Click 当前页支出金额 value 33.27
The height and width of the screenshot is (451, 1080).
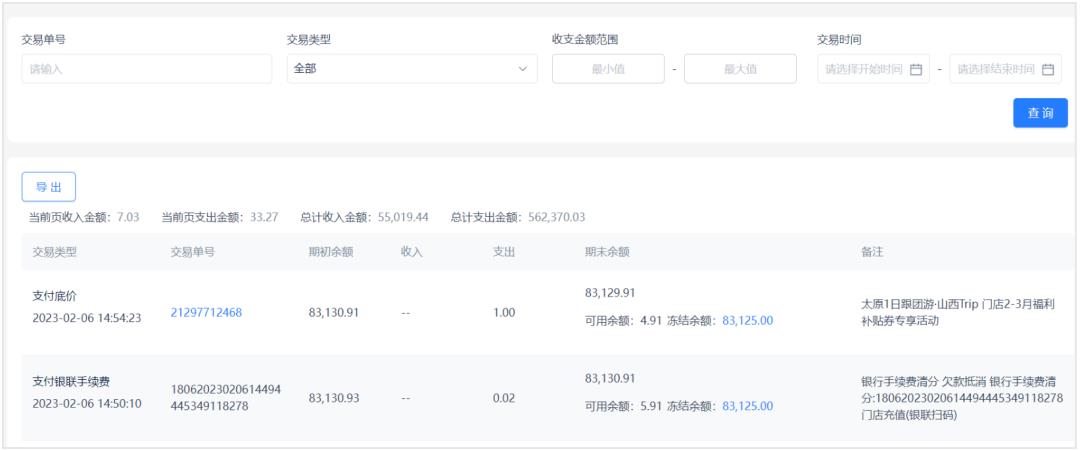point(264,218)
